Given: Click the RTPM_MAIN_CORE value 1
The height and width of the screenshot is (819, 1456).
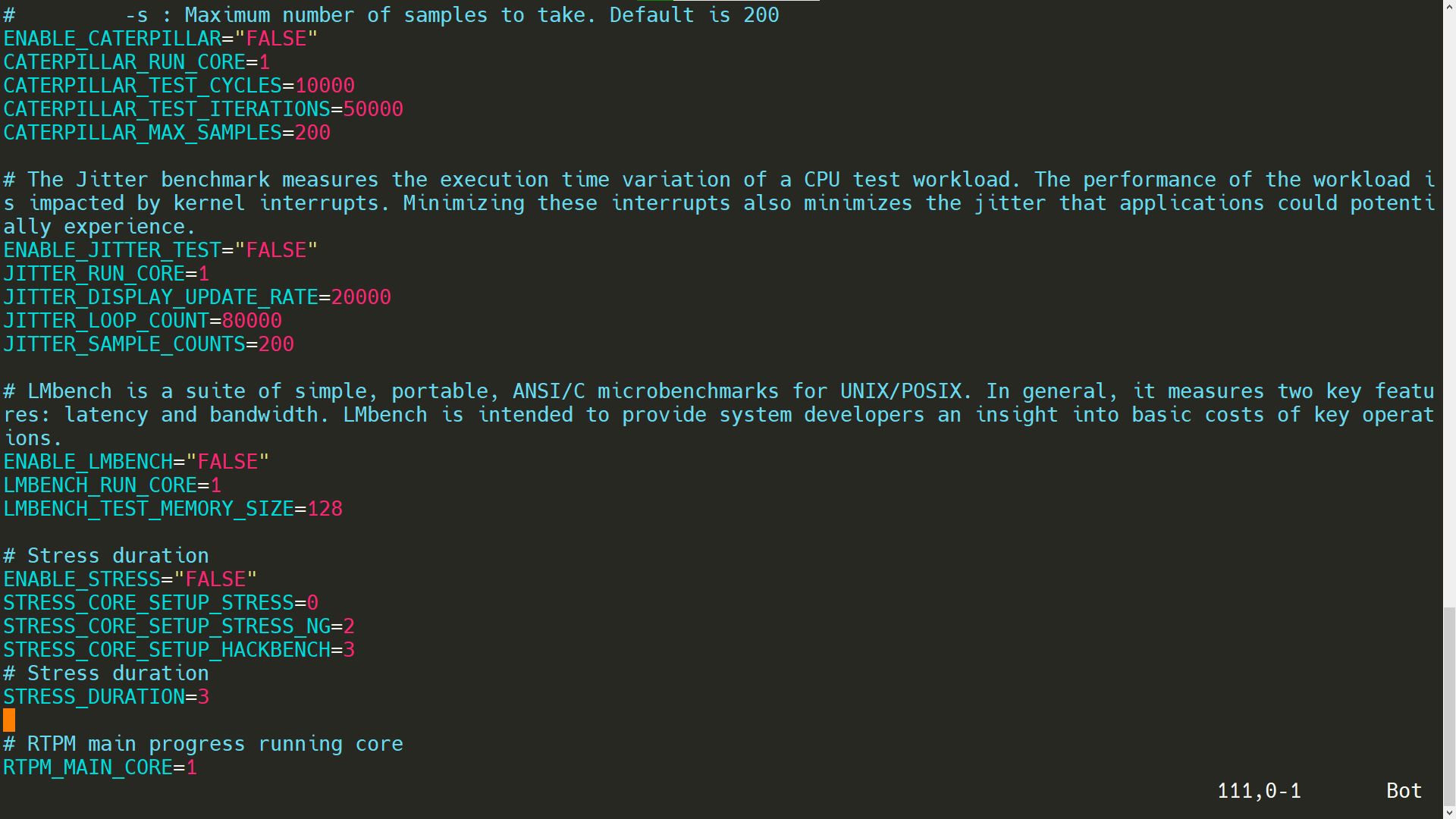Looking at the screenshot, I should click(192, 767).
